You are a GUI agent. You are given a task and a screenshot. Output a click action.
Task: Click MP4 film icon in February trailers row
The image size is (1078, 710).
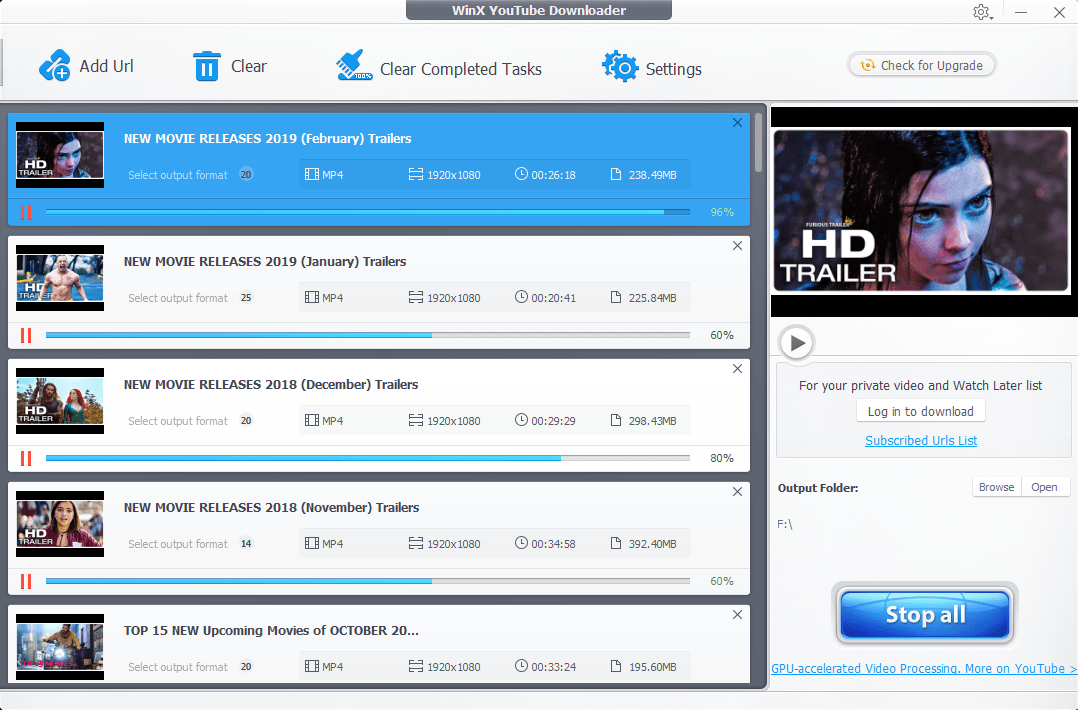click(x=312, y=175)
